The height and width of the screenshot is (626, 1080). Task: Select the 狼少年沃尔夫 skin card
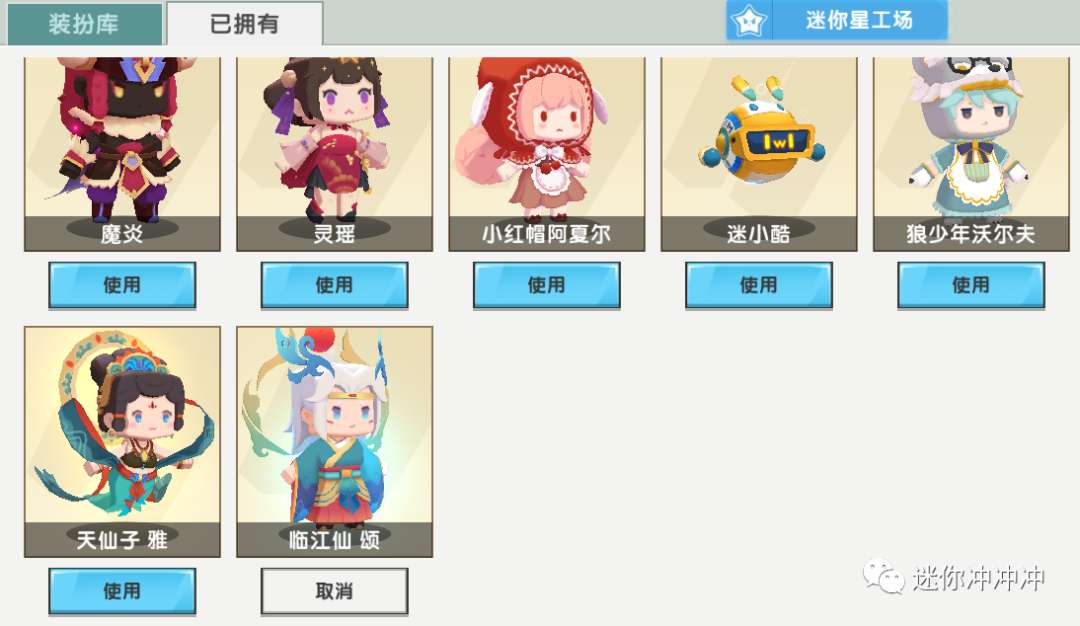point(971,154)
